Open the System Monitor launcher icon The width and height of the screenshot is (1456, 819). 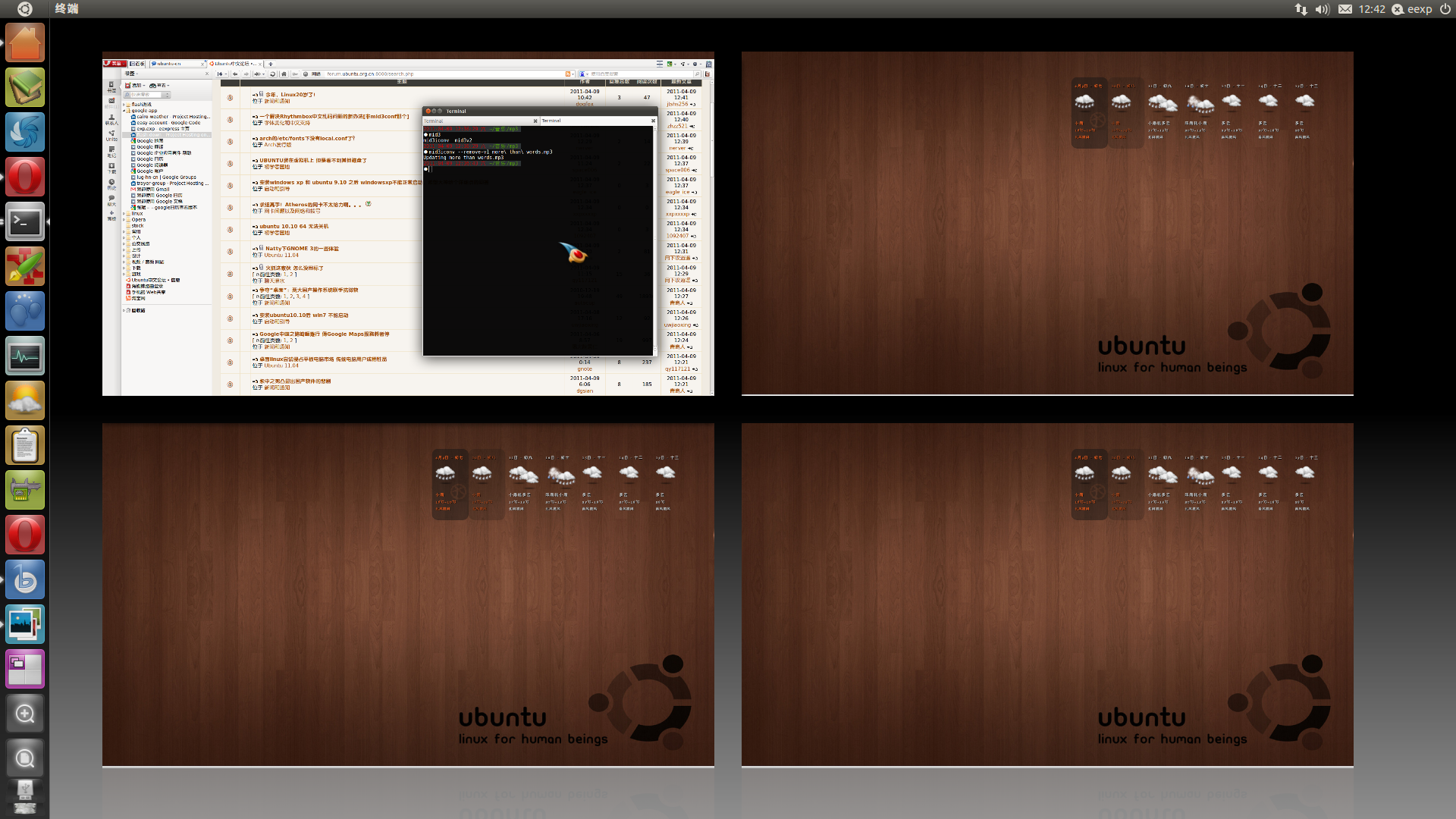(25, 356)
